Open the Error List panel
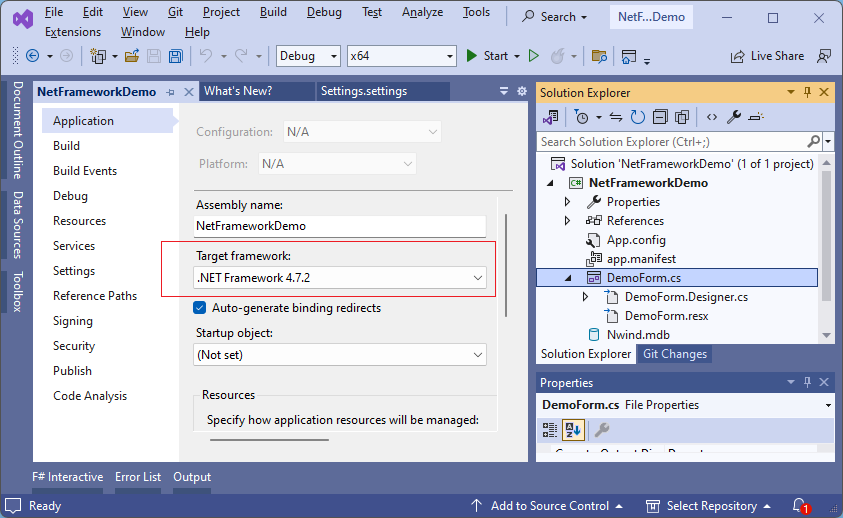 [138, 477]
